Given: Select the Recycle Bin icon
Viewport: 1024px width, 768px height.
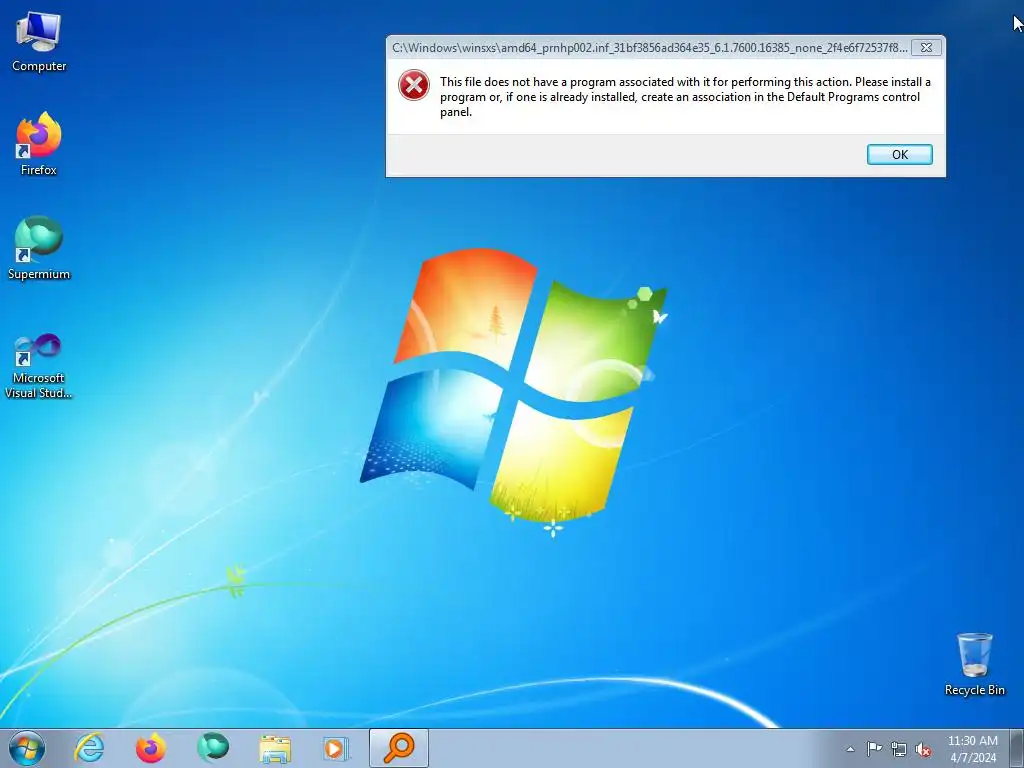Looking at the screenshot, I should (974, 664).
